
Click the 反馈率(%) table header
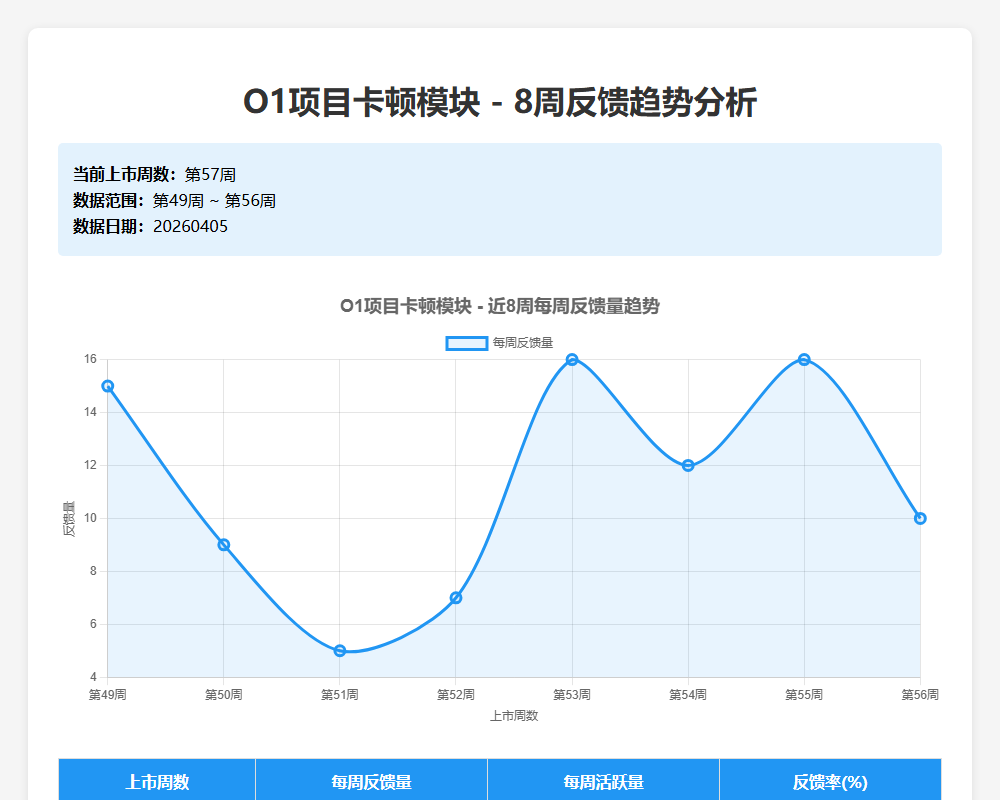pos(830,781)
